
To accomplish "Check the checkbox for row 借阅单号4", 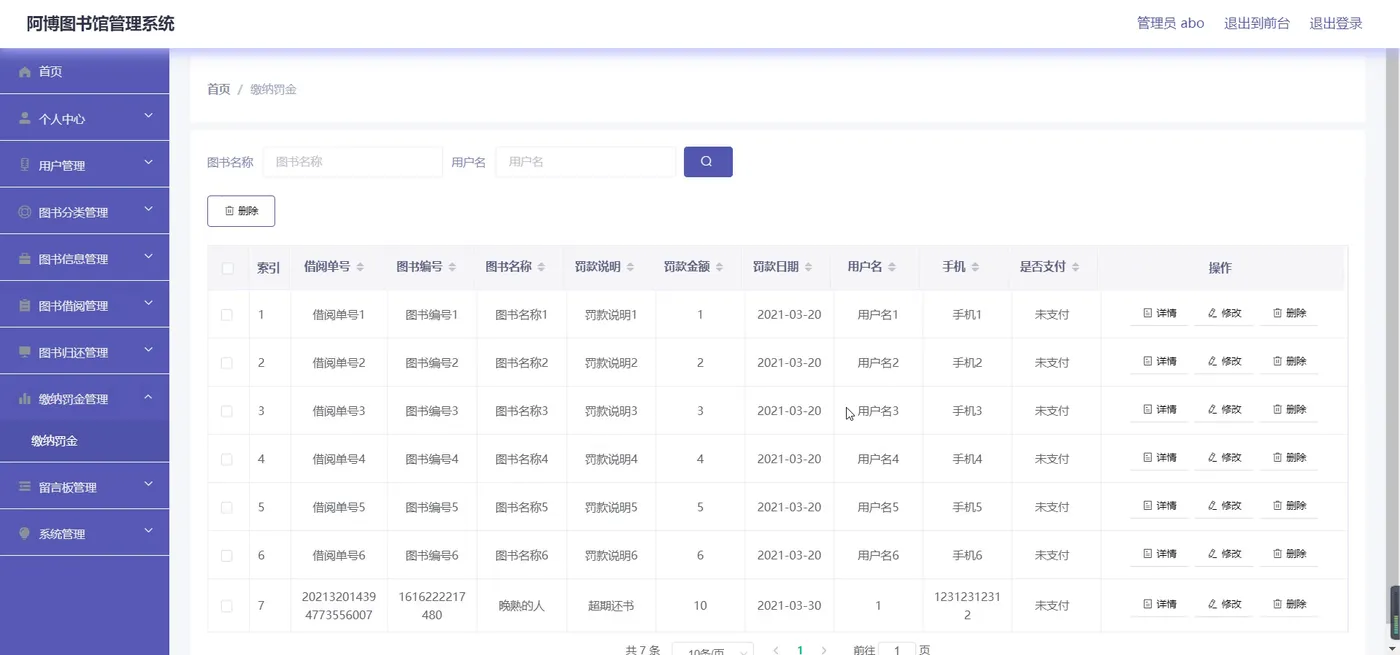I will [227, 459].
